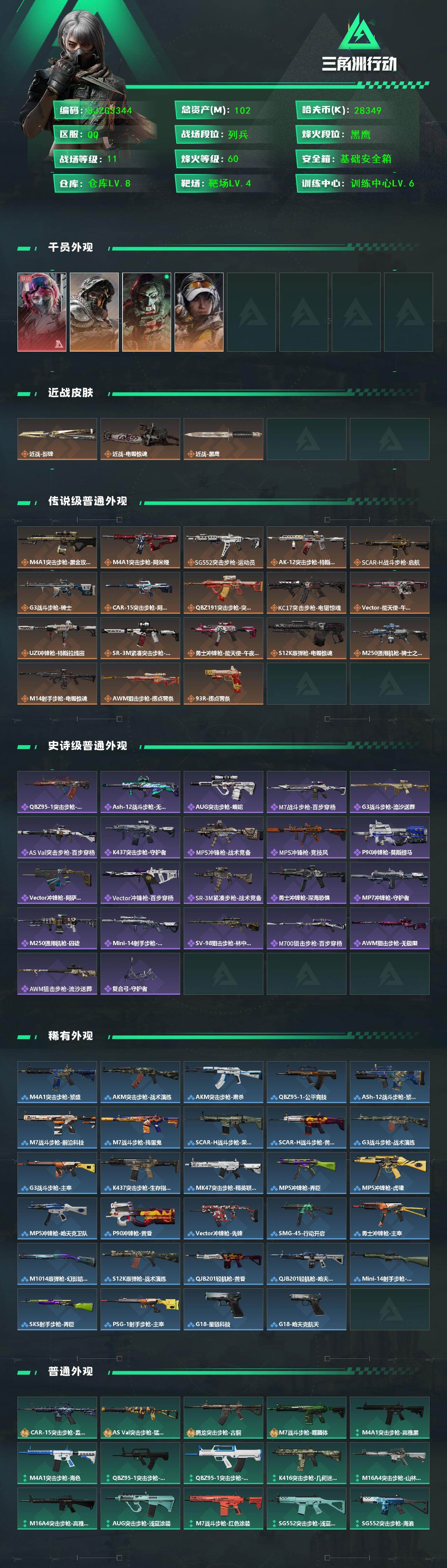Choose the AUG突击步枪-蝈蛇 epic skin
Image resolution: width=447 pixels, height=1568 pixels.
pos(224,792)
